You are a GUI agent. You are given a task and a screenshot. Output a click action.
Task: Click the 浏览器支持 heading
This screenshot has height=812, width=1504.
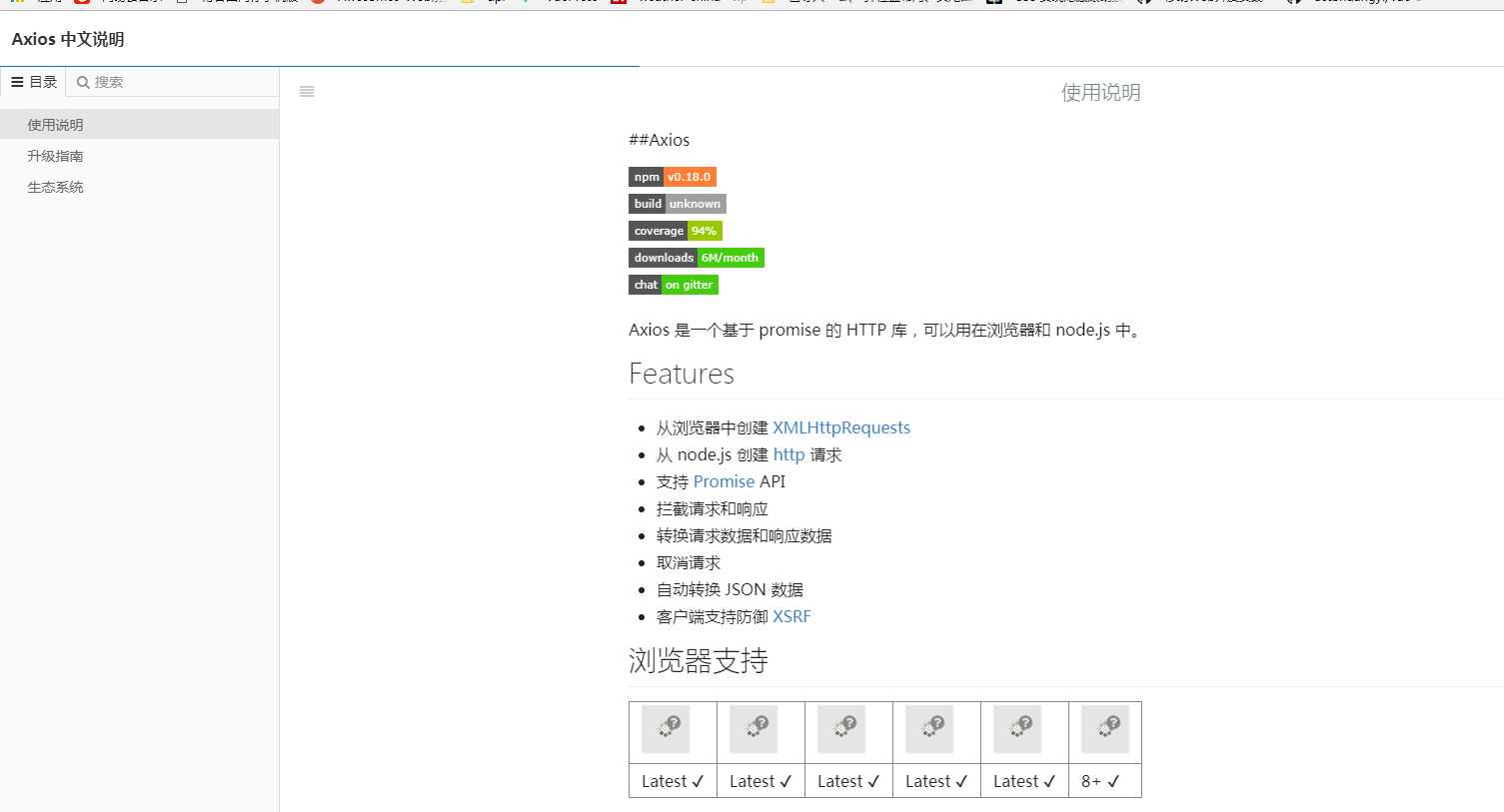(699, 660)
